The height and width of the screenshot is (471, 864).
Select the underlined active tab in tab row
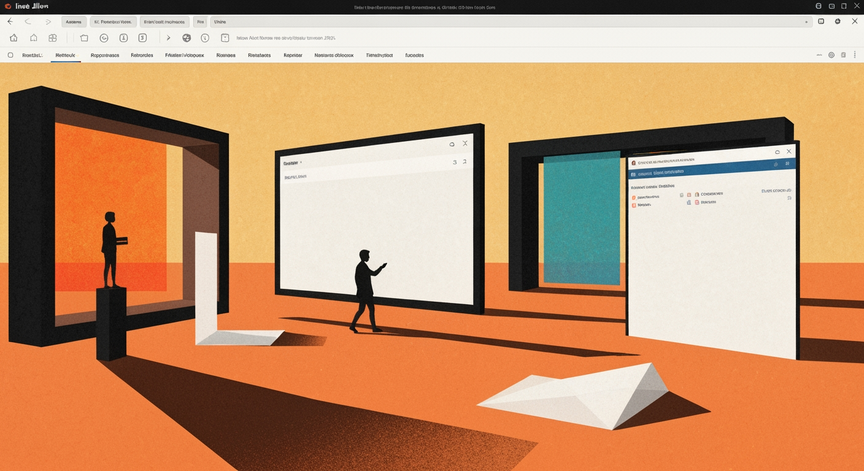66,56
